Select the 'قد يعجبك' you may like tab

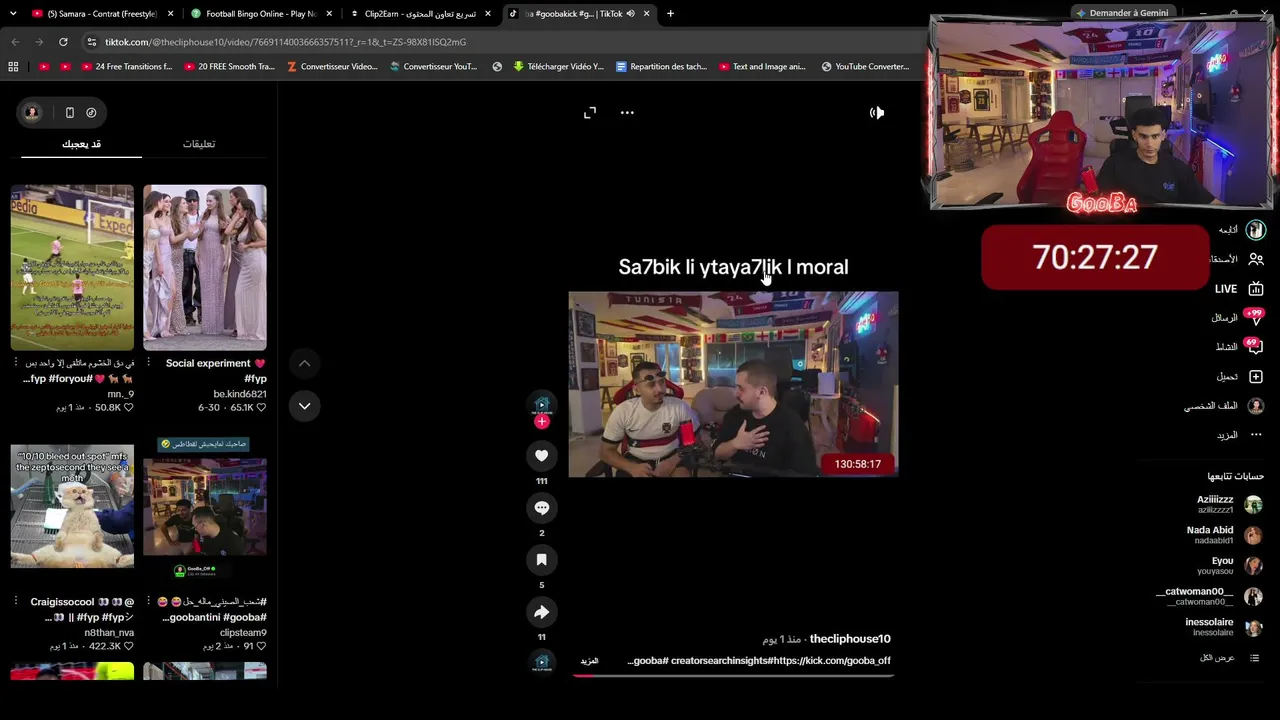[81, 144]
